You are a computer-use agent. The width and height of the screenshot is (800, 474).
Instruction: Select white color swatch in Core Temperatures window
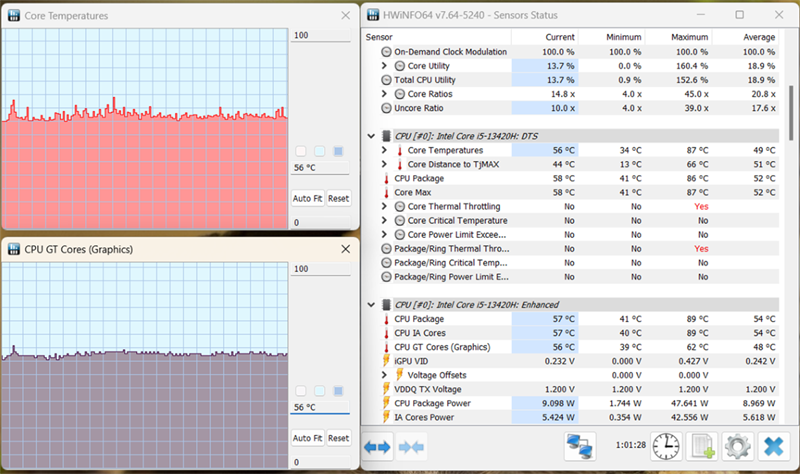[x=301, y=151]
